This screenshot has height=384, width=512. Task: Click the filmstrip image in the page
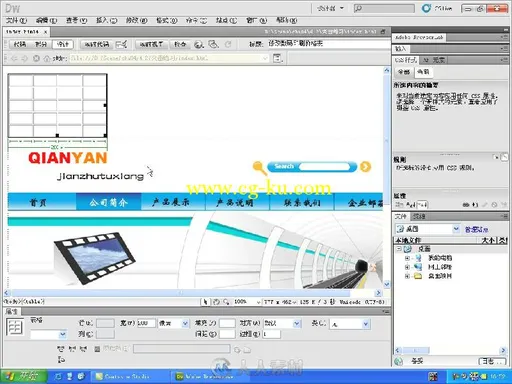click(94, 258)
